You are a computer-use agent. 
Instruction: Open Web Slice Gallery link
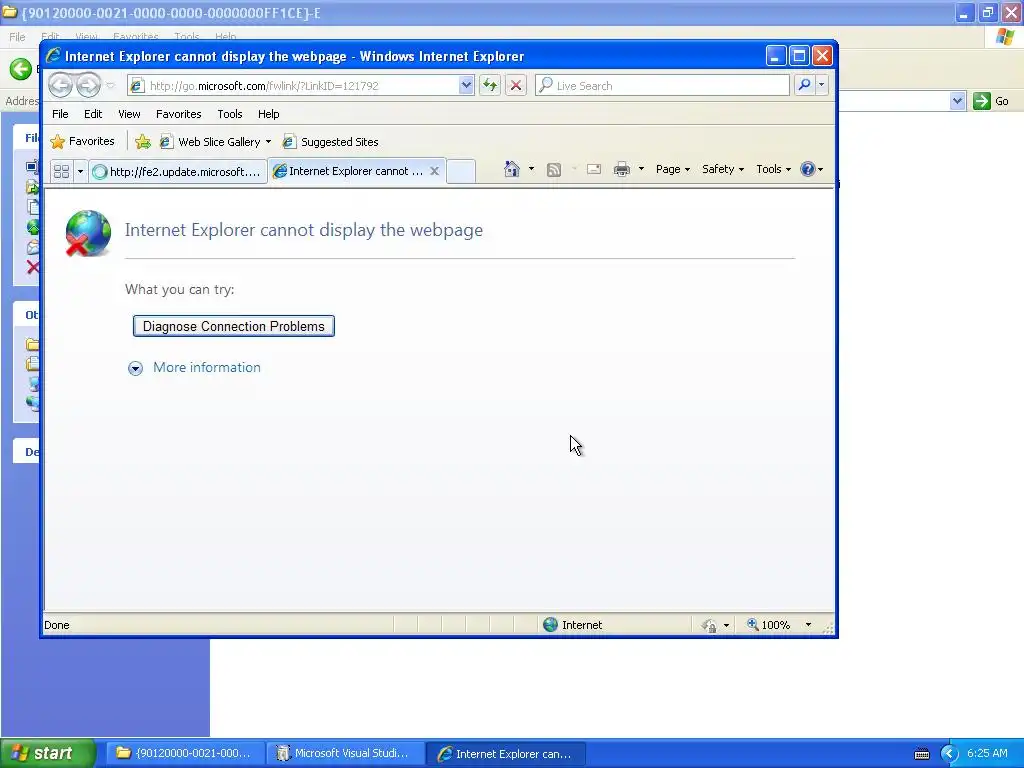coord(210,142)
